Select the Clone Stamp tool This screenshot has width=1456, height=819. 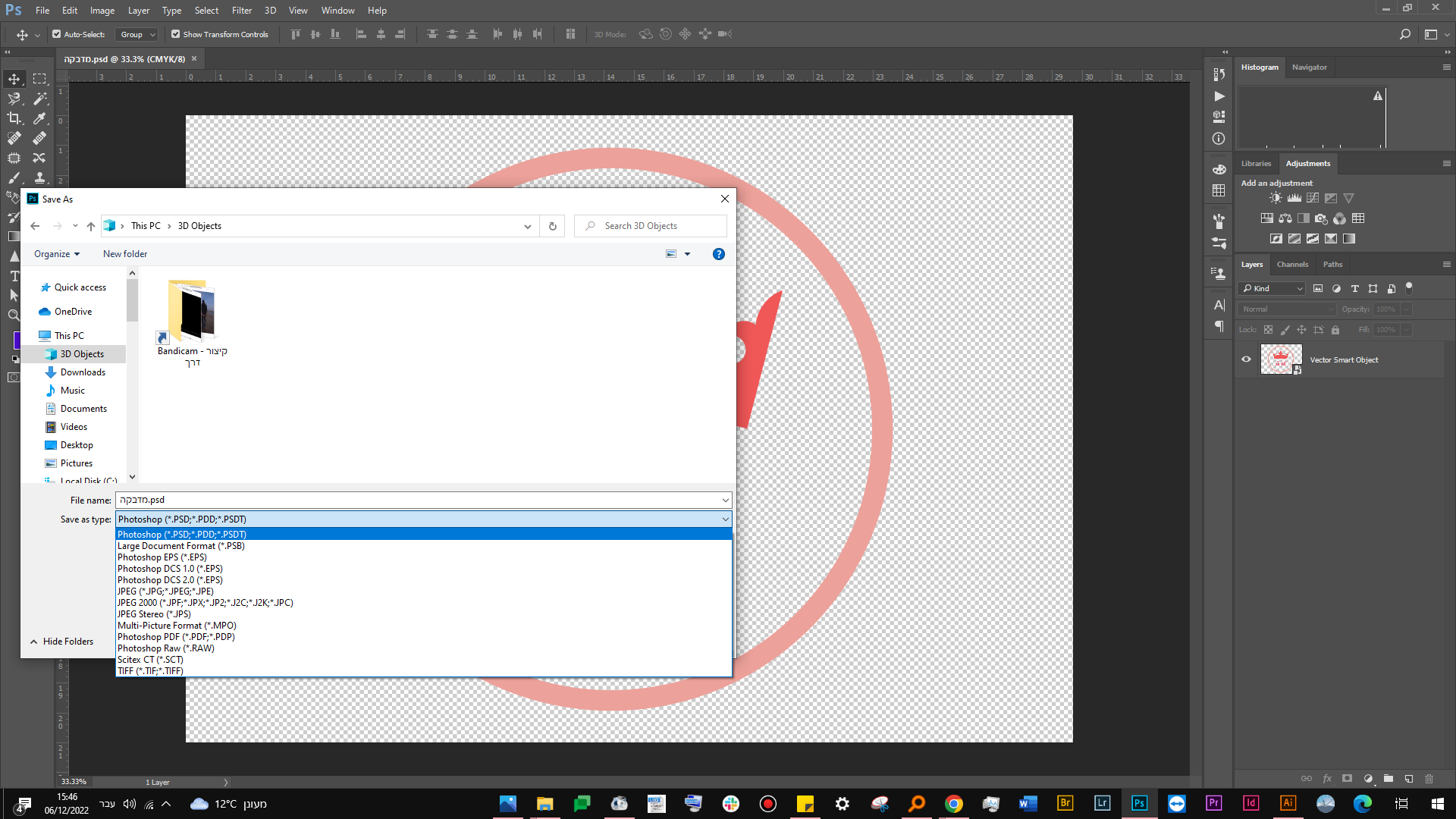click(39, 177)
